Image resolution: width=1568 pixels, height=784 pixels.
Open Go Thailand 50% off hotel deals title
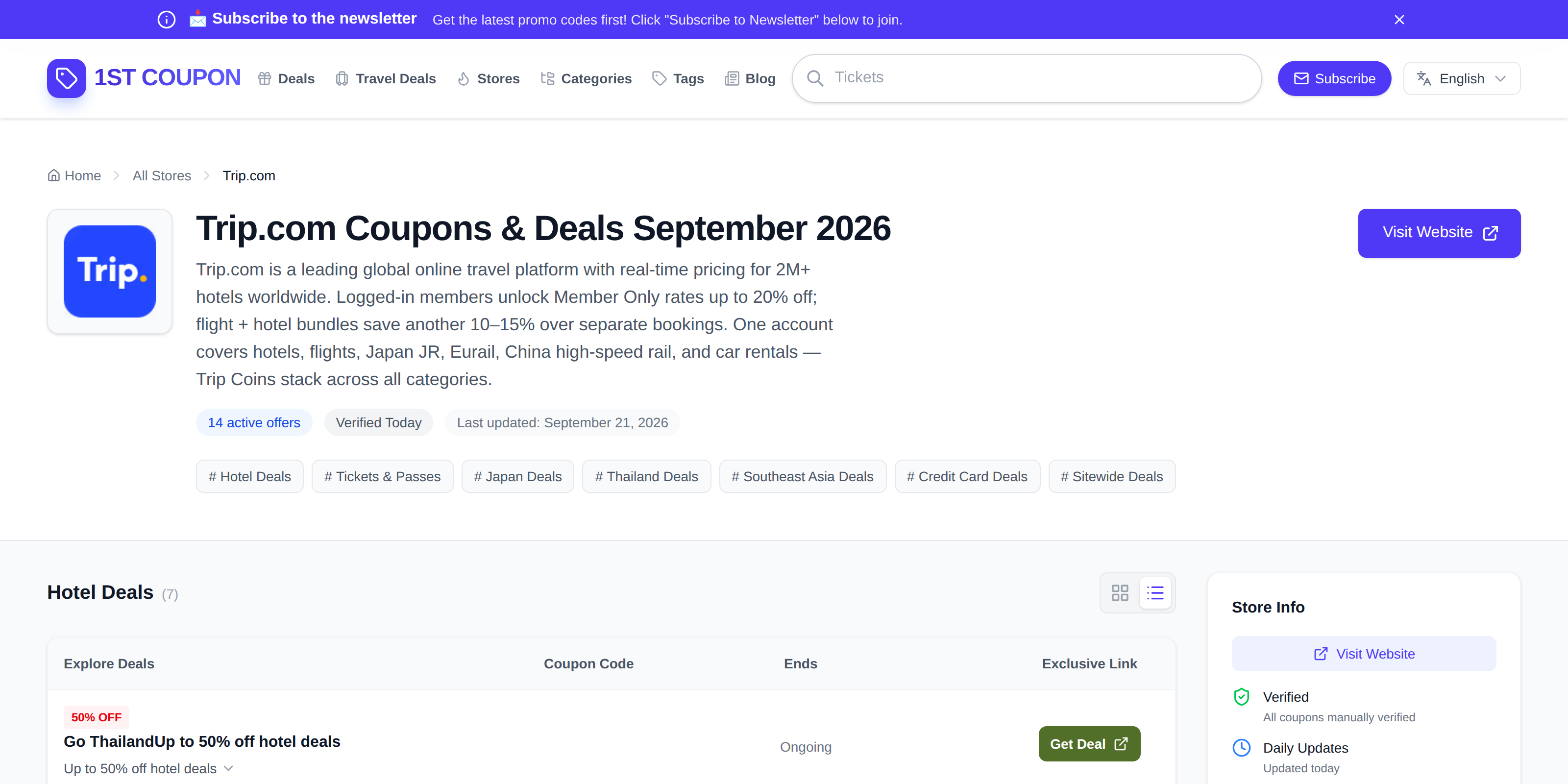[202, 741]
